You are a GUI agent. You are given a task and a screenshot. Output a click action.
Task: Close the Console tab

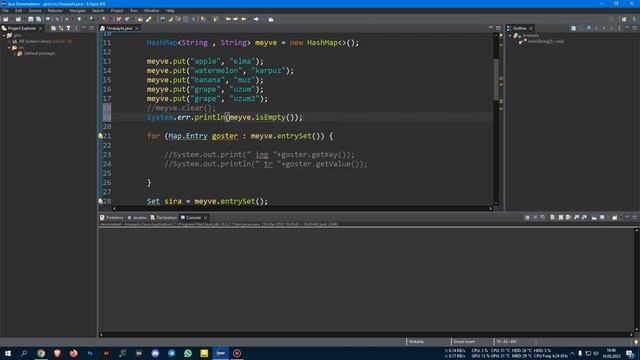click(x=205, y=218)
